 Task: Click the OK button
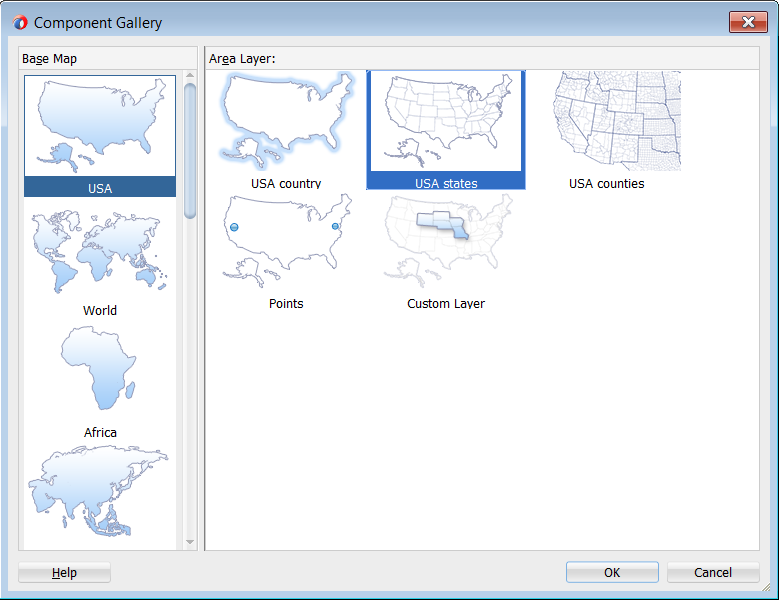[612, 572]
